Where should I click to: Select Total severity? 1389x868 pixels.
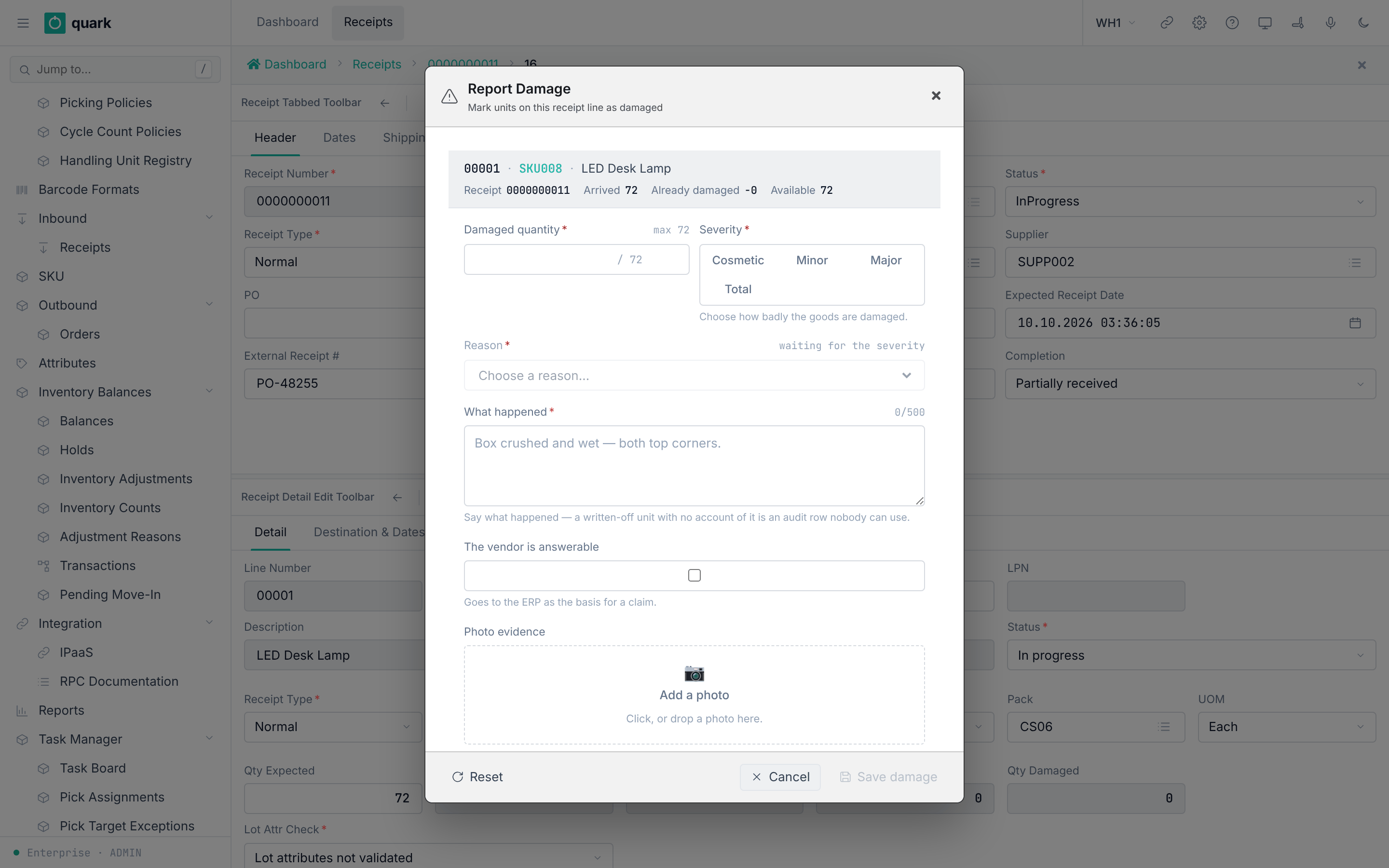click(x=737, y=289)
